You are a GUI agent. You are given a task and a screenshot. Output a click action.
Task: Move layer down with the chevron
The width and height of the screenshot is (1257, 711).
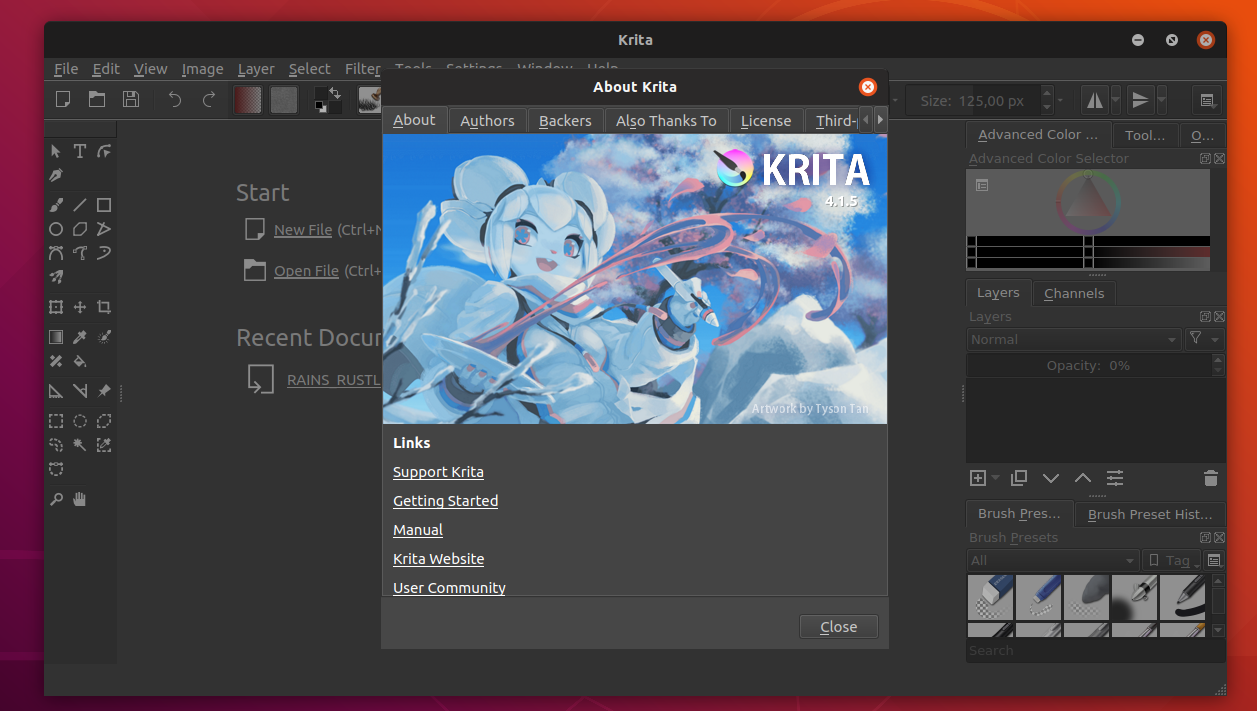tap(1051, 478)
